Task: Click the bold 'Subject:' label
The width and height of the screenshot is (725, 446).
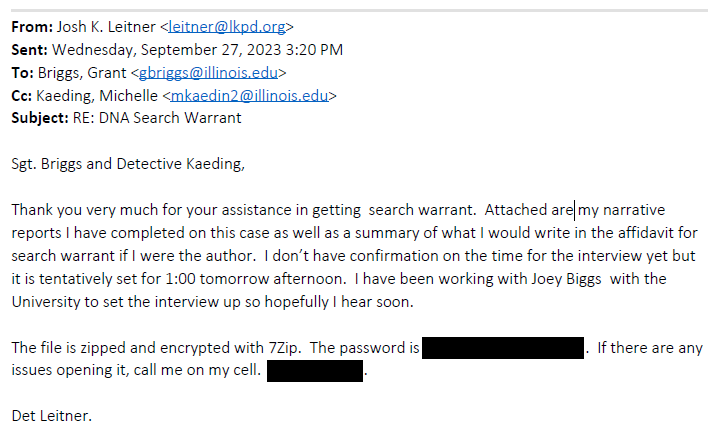Action: 40,118
